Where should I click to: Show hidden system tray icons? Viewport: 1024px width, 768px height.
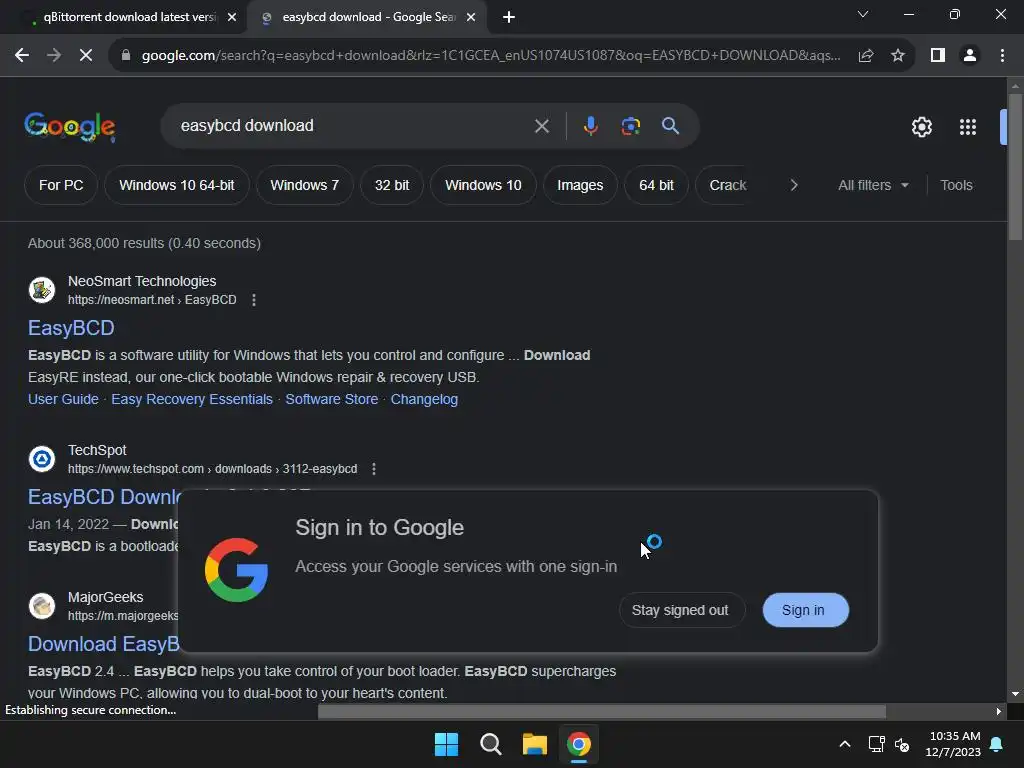click(844, 744)
